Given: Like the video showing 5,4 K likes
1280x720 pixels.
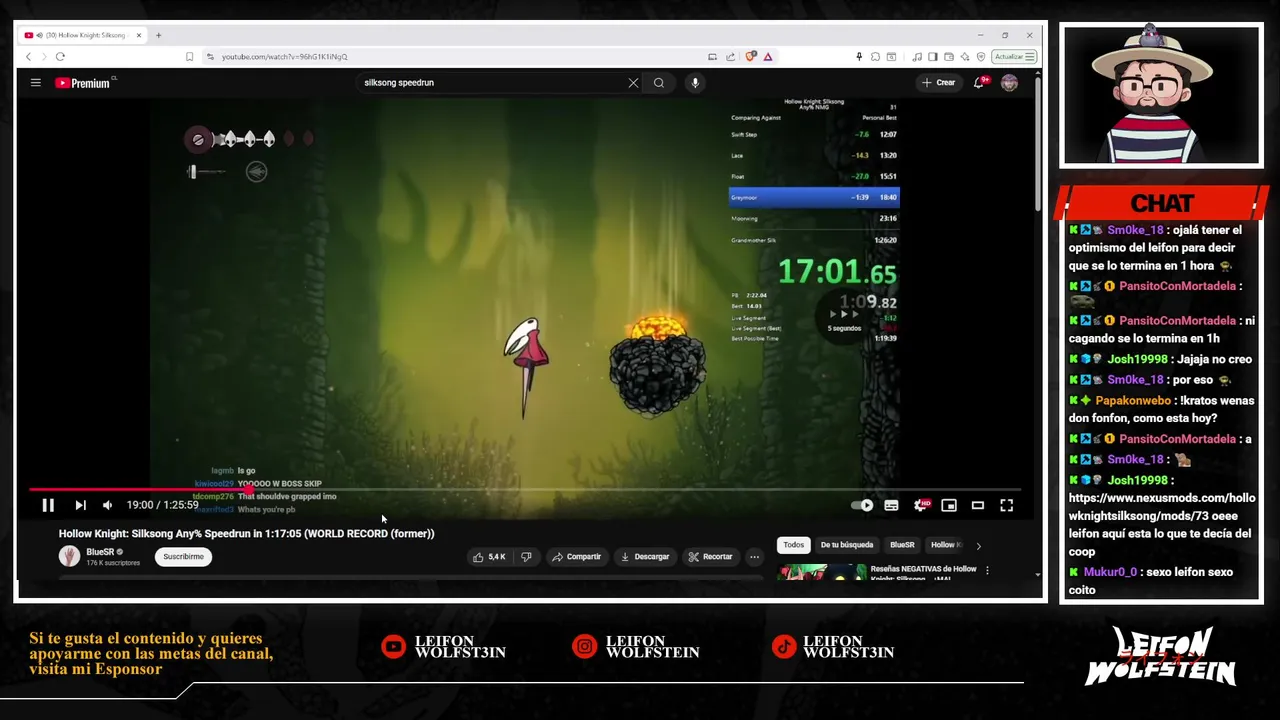Looking at the screenshot, I should tap(490, 557).
